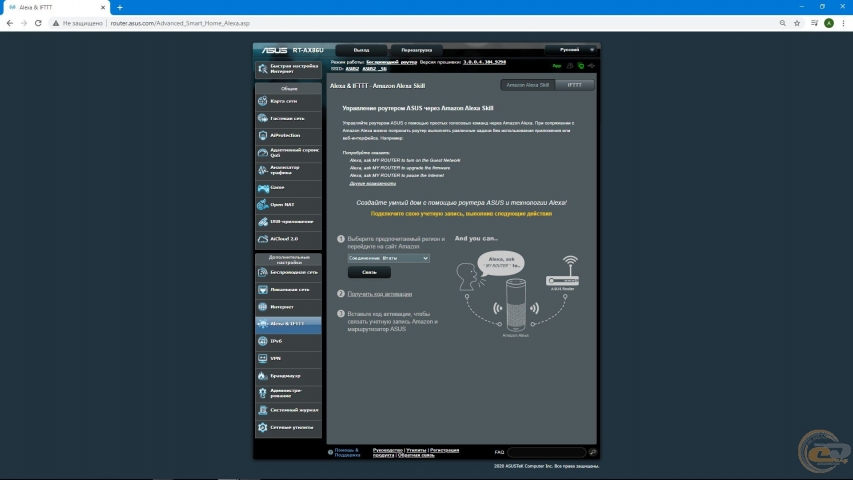The width and height of the screenshot is (853, 480).
Task: Open the Chrome profile avatar
Action: click(829, 23)
